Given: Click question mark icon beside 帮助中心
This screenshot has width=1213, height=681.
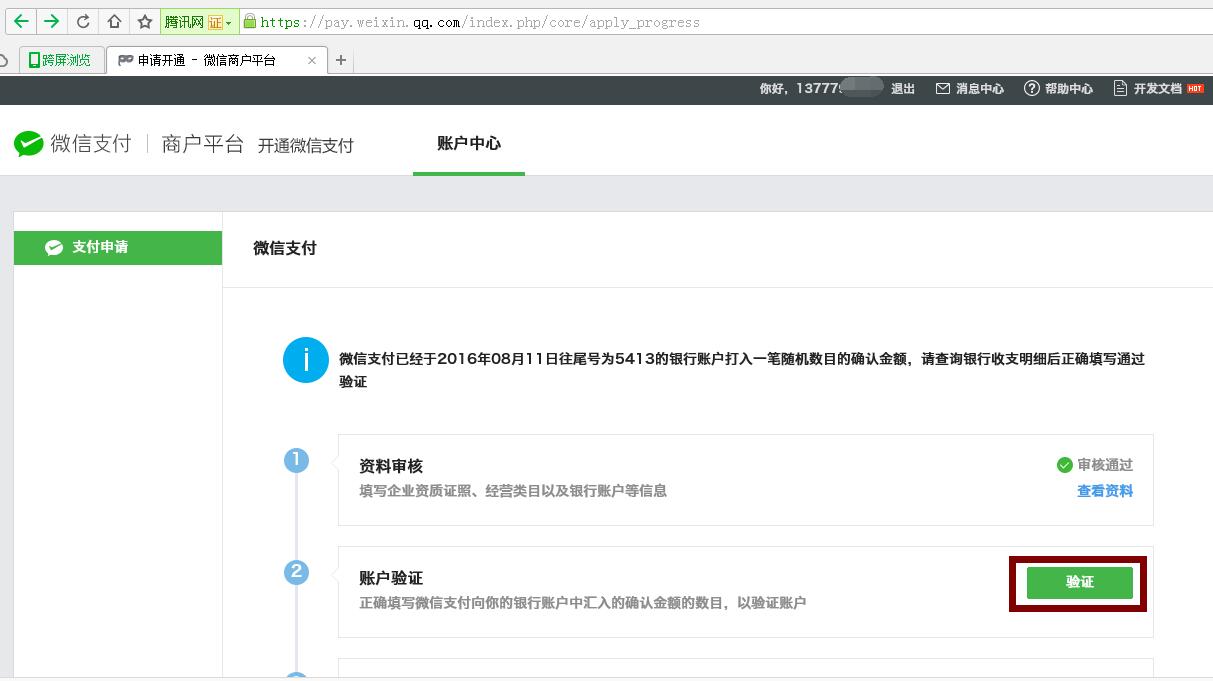Looking at the screenshot, I should coord(1031,89).
